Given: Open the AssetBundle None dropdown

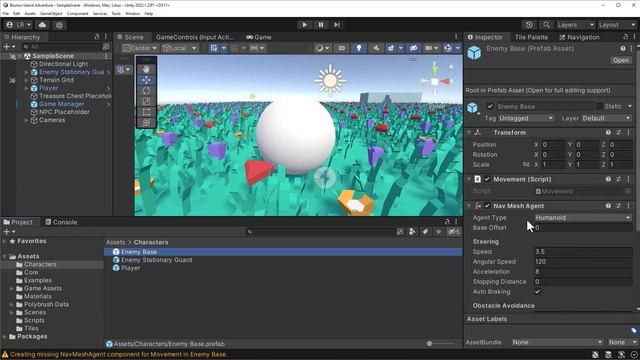Looking at the screenshot, I should (557, 342).
